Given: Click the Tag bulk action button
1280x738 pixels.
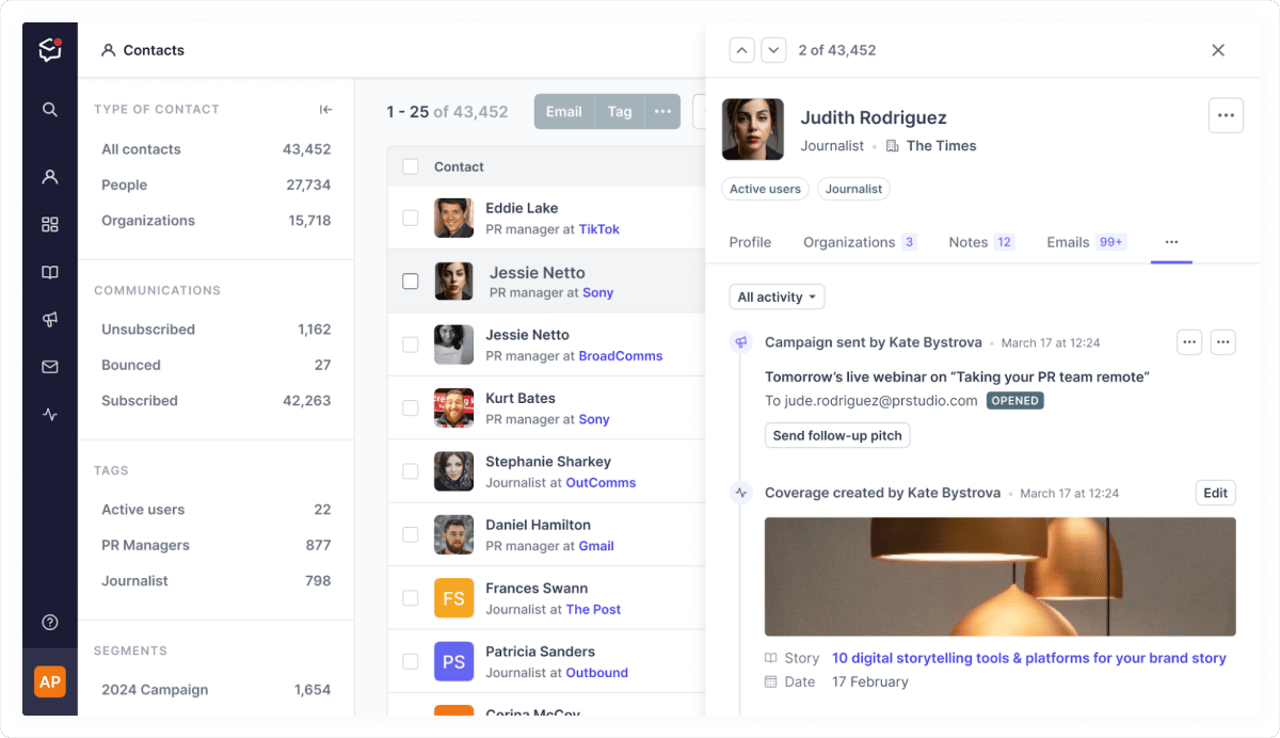Looking at the screenshot, I should (x=620, y=112).
